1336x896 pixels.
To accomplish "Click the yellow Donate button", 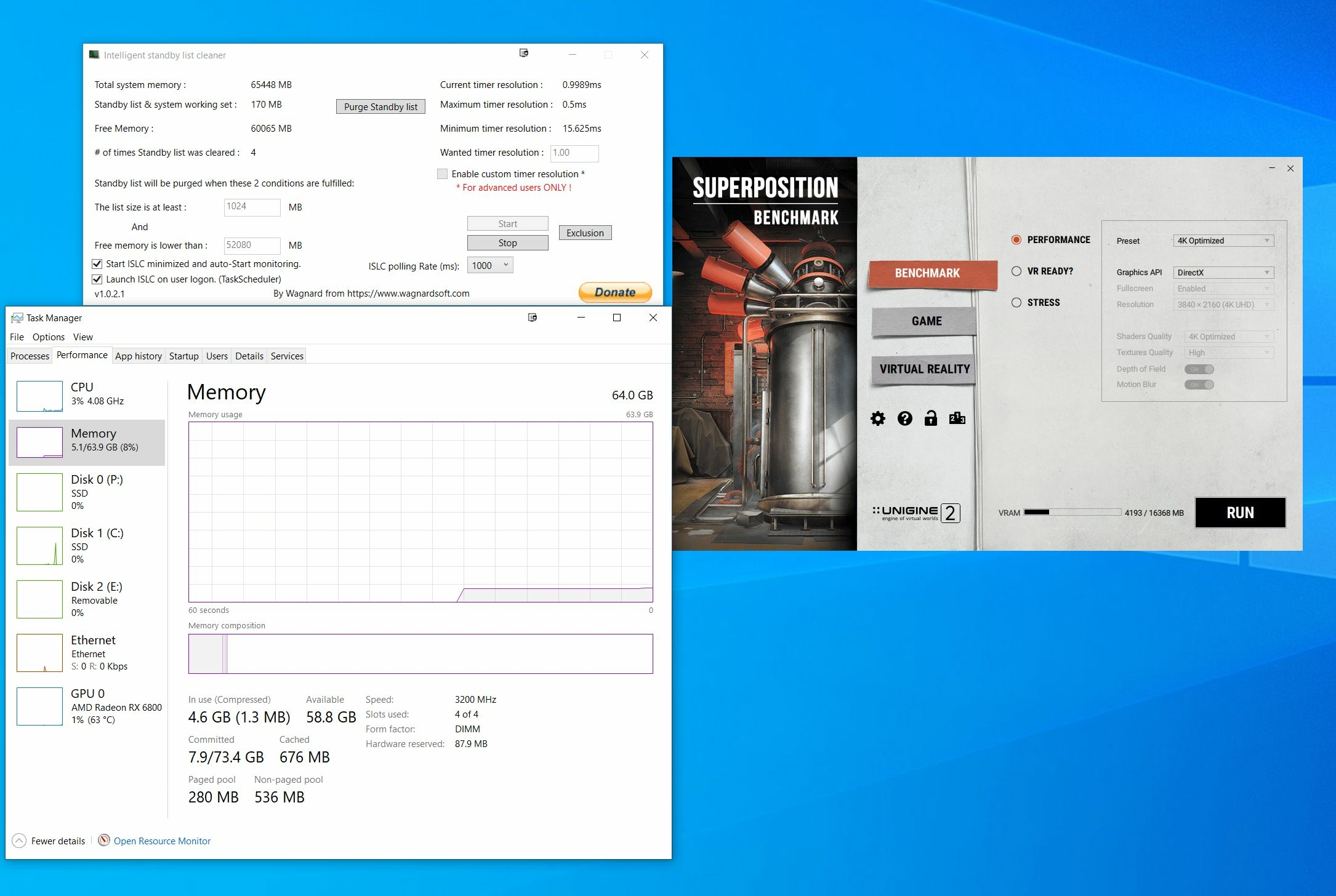I will coord(615,292).
